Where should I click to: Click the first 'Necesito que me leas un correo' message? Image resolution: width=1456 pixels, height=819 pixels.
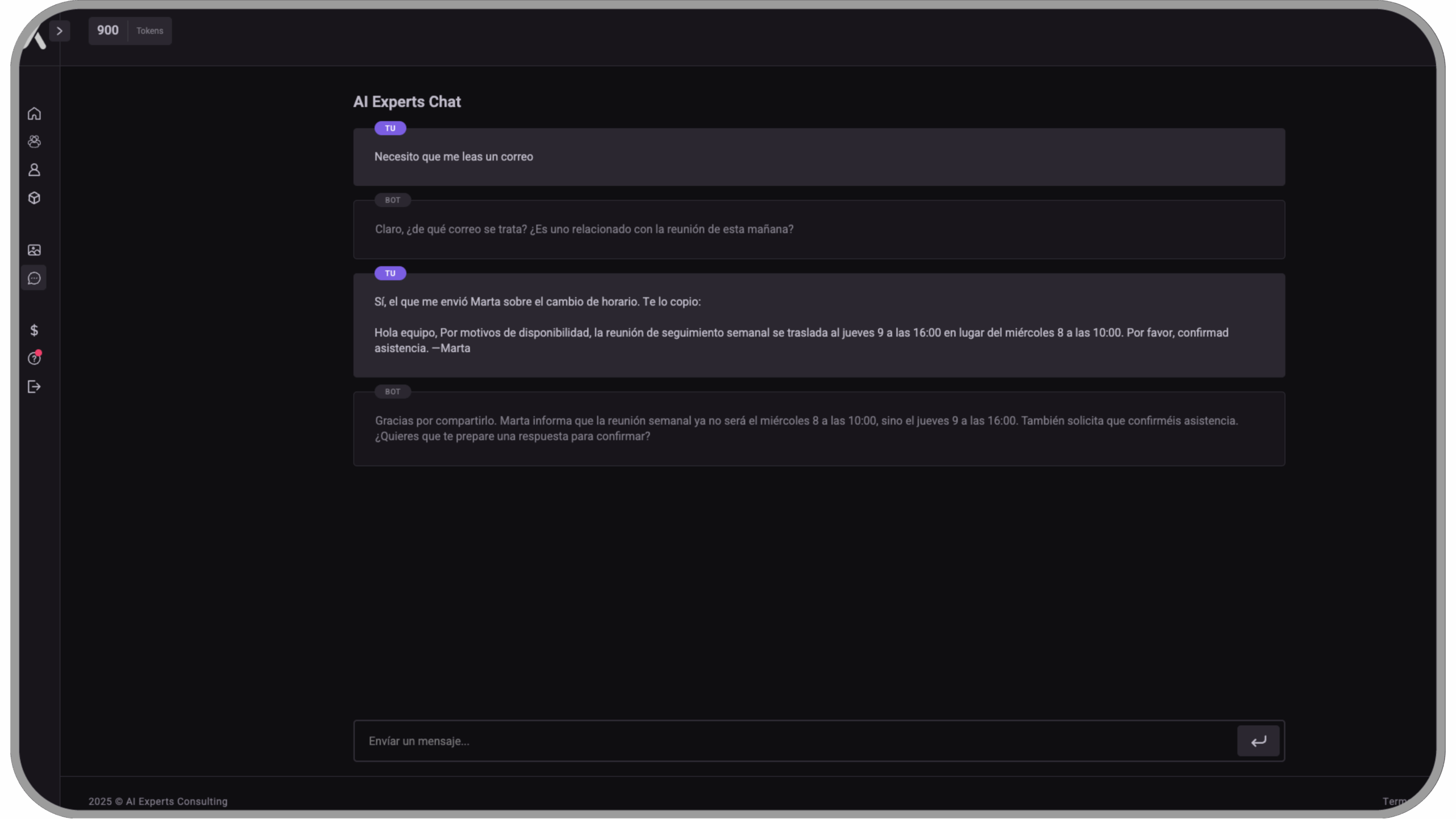[x=454, y=157]
